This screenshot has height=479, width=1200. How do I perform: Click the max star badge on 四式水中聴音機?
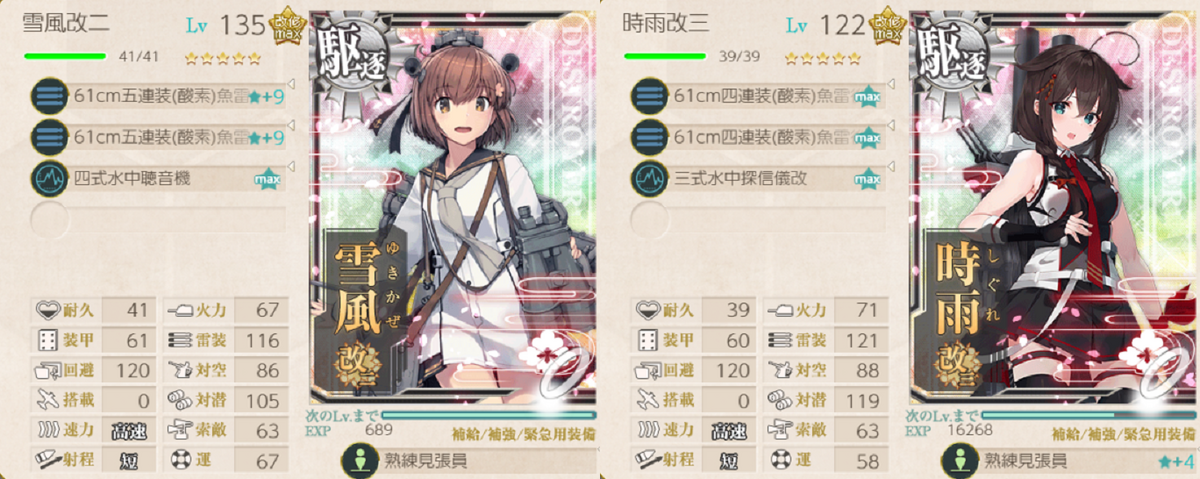(267, 179)
